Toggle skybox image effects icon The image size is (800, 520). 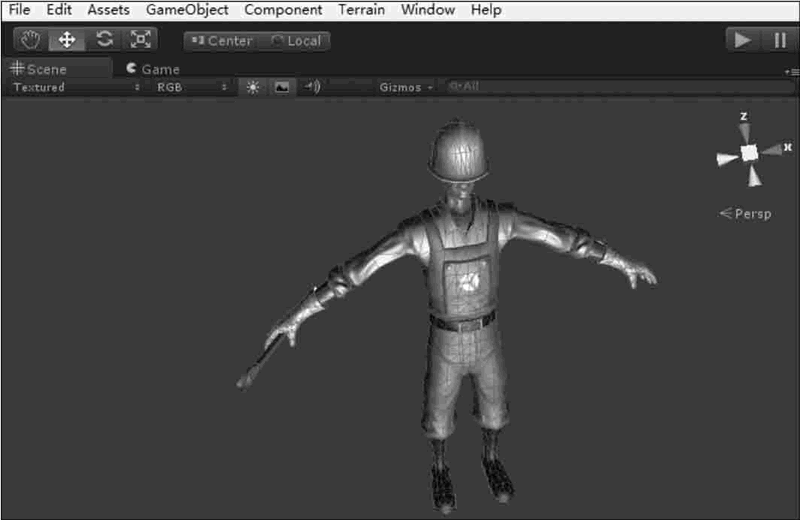click(281, 87)
